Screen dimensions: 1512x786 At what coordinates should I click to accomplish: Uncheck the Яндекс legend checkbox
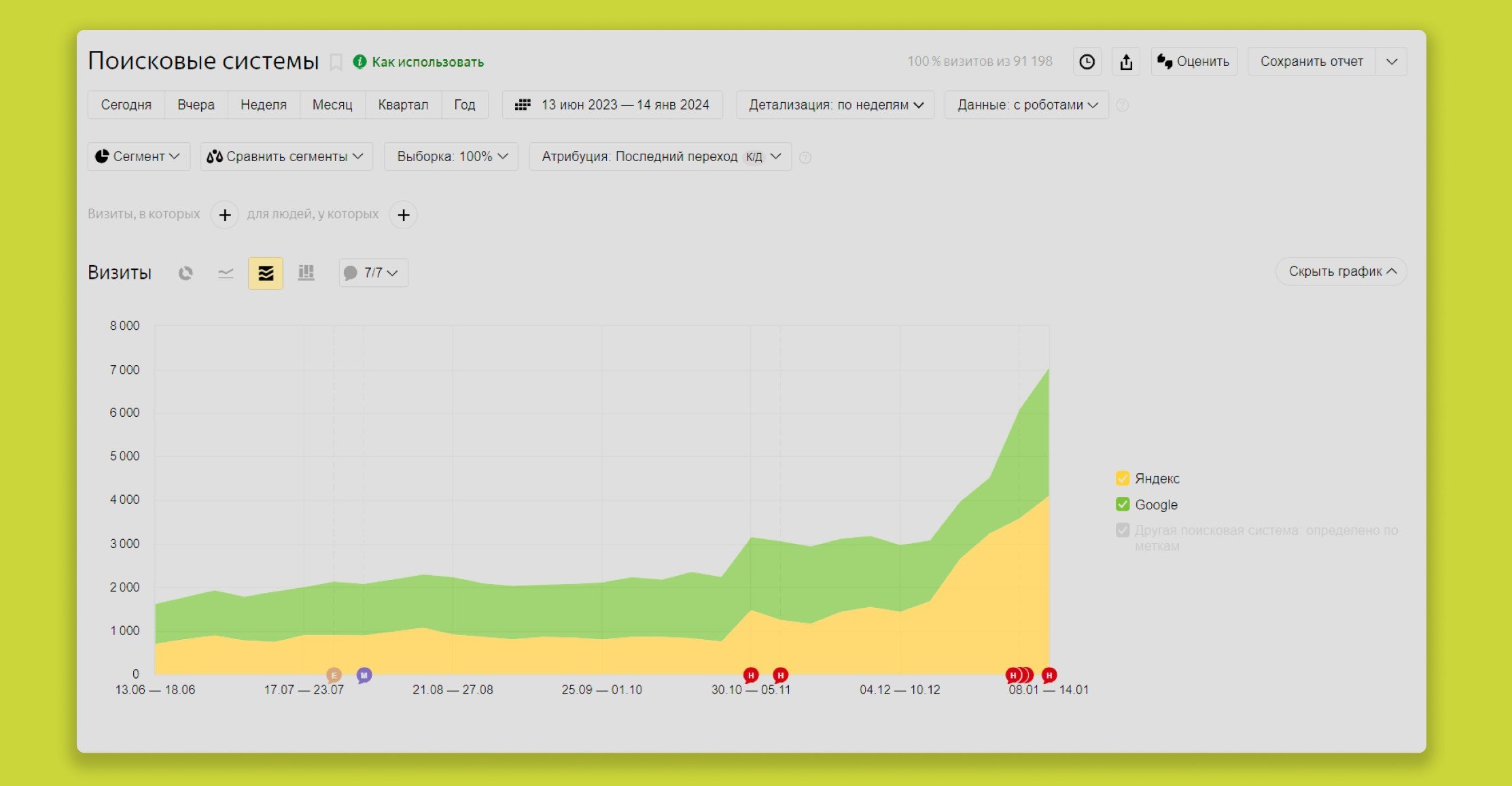coord(1123,479)
